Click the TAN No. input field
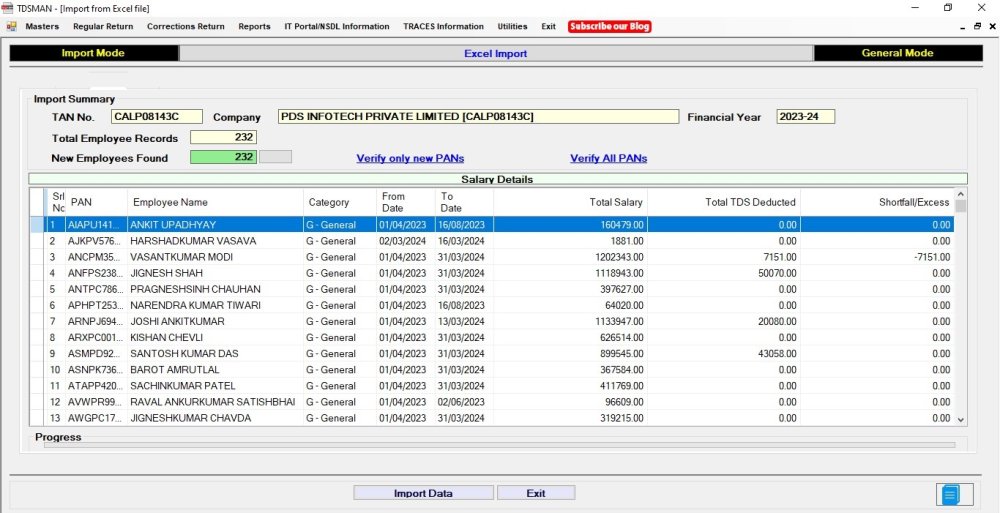This screenshot has width=1000, height=513. [157, 117]
